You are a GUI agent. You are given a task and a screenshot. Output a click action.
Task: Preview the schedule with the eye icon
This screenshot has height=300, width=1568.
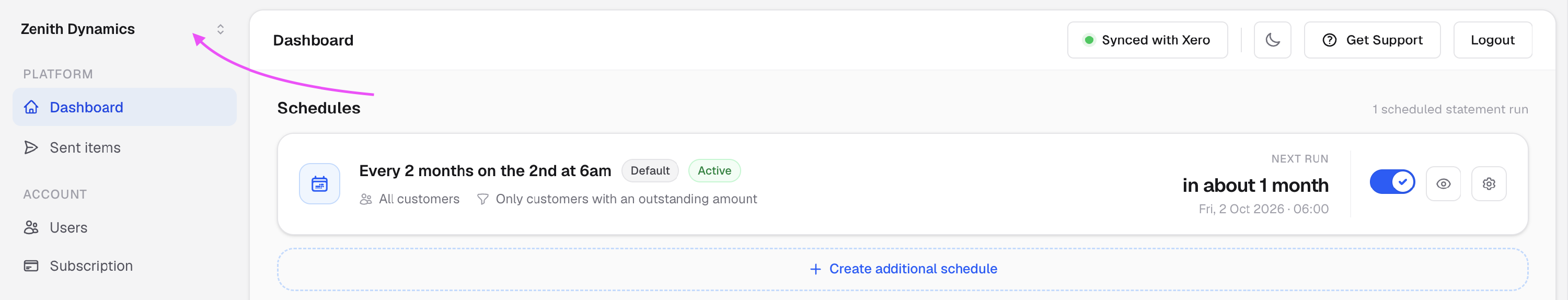[1443, 184]
